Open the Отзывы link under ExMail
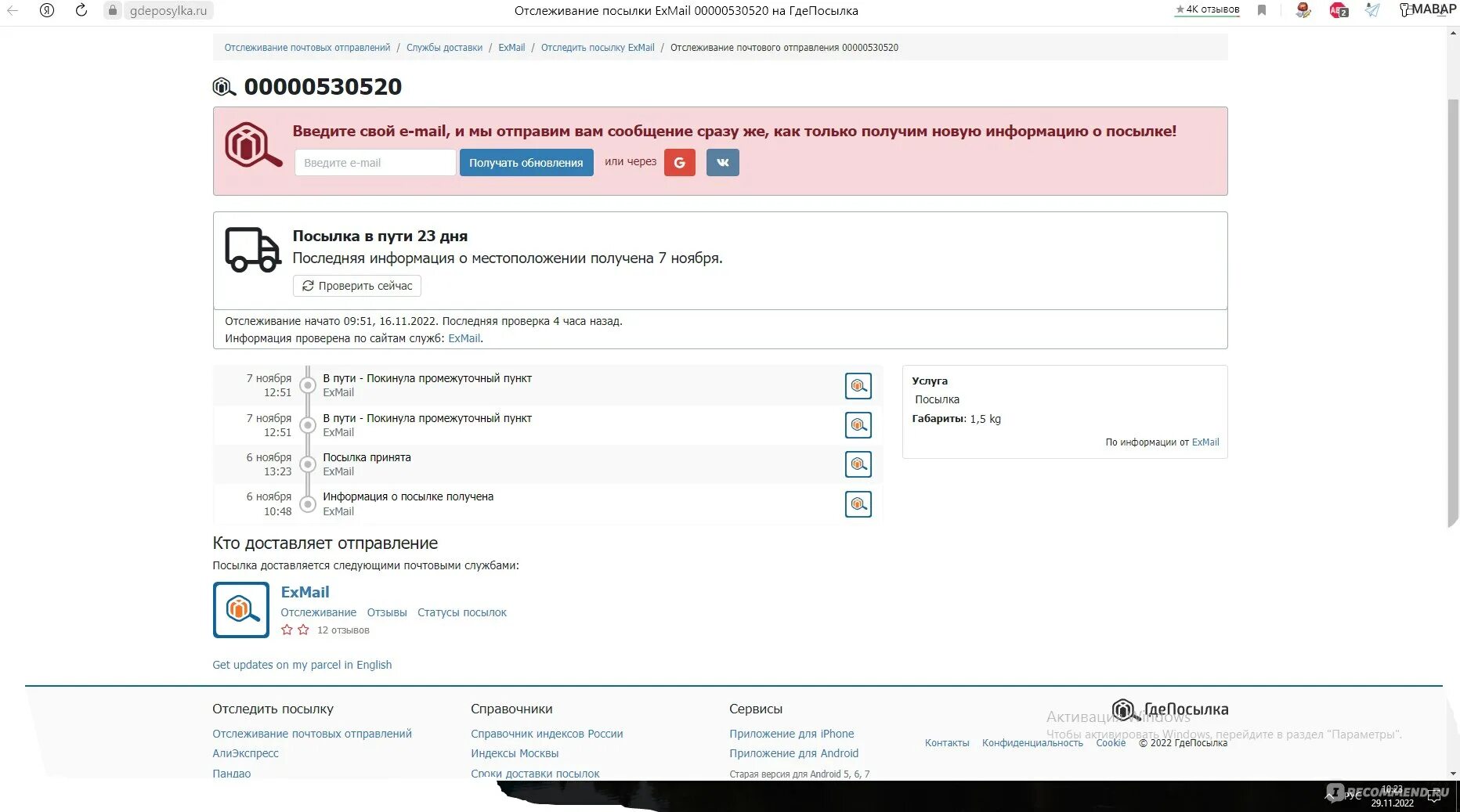Screen dimensions: 1460x812 click(387, 612)
